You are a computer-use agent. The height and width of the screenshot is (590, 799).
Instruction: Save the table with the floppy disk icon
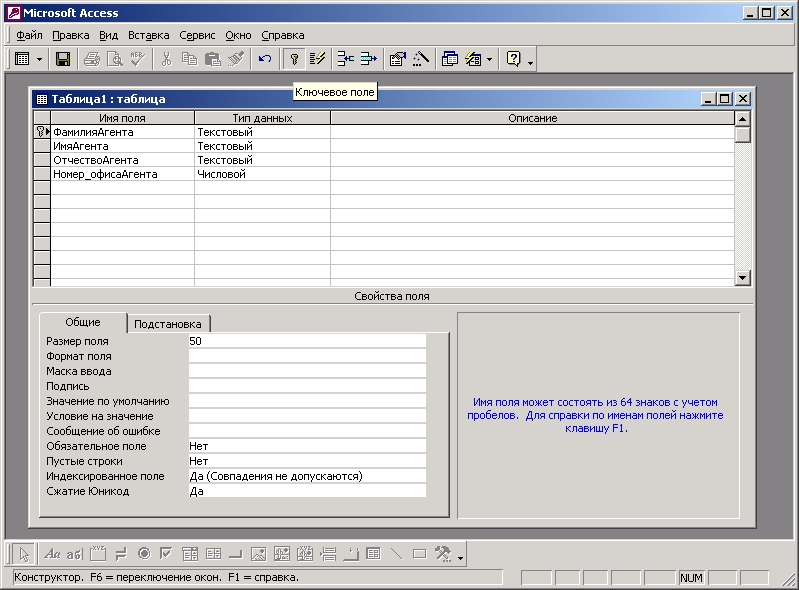63,59
